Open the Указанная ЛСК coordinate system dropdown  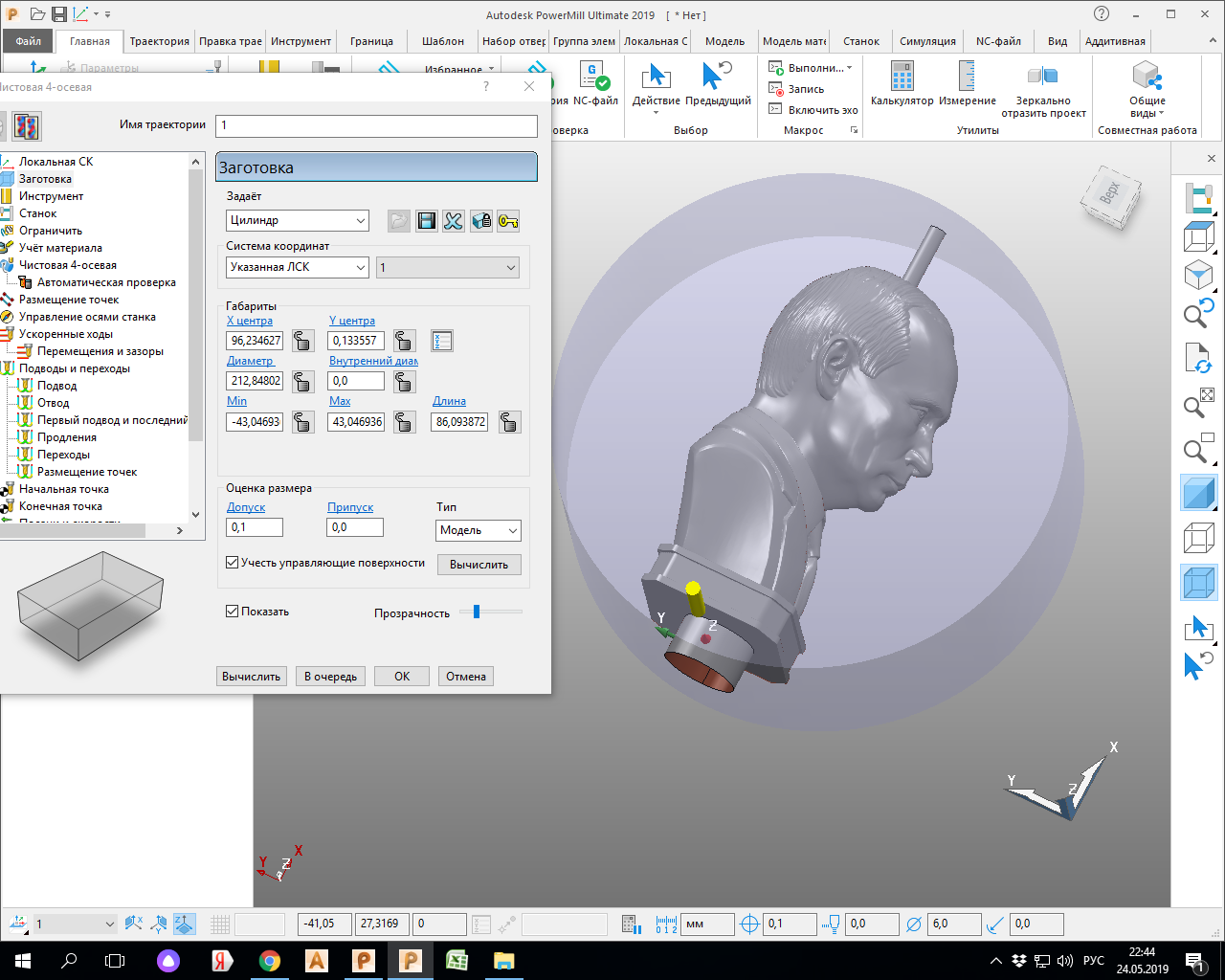[298, 268]
